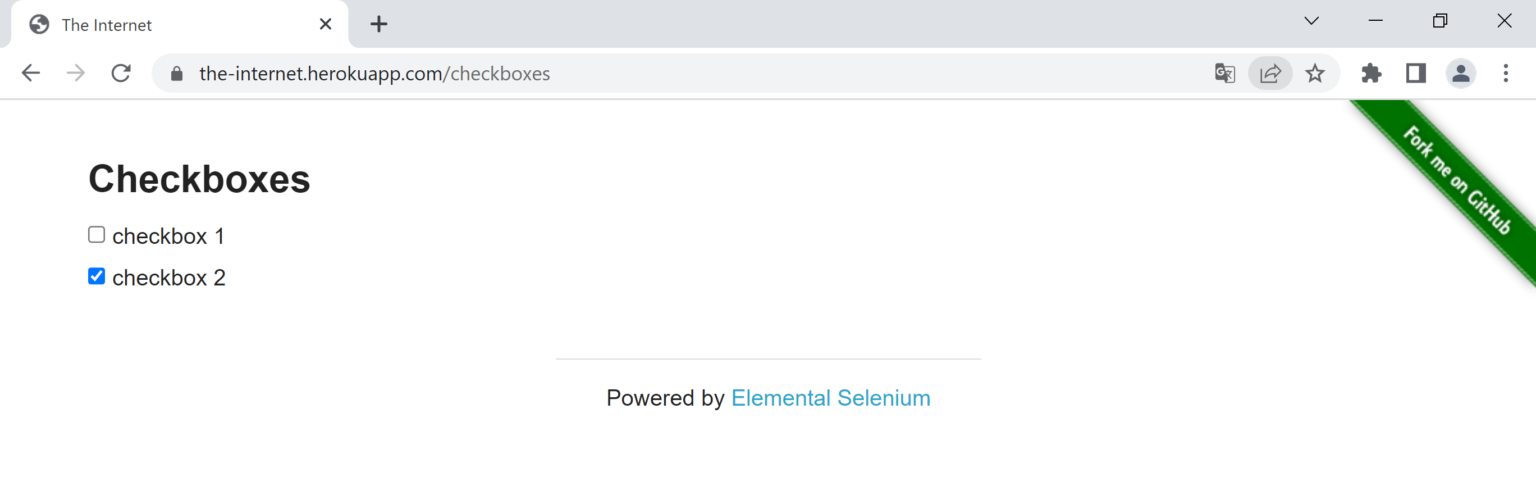Uncheck the checkbox 2 box
This screenshot has width=1536, height=495.
(x=97, y=276)
